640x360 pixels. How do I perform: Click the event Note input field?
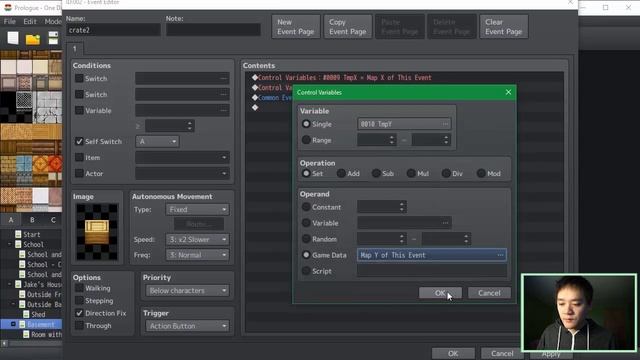point(213,30)
